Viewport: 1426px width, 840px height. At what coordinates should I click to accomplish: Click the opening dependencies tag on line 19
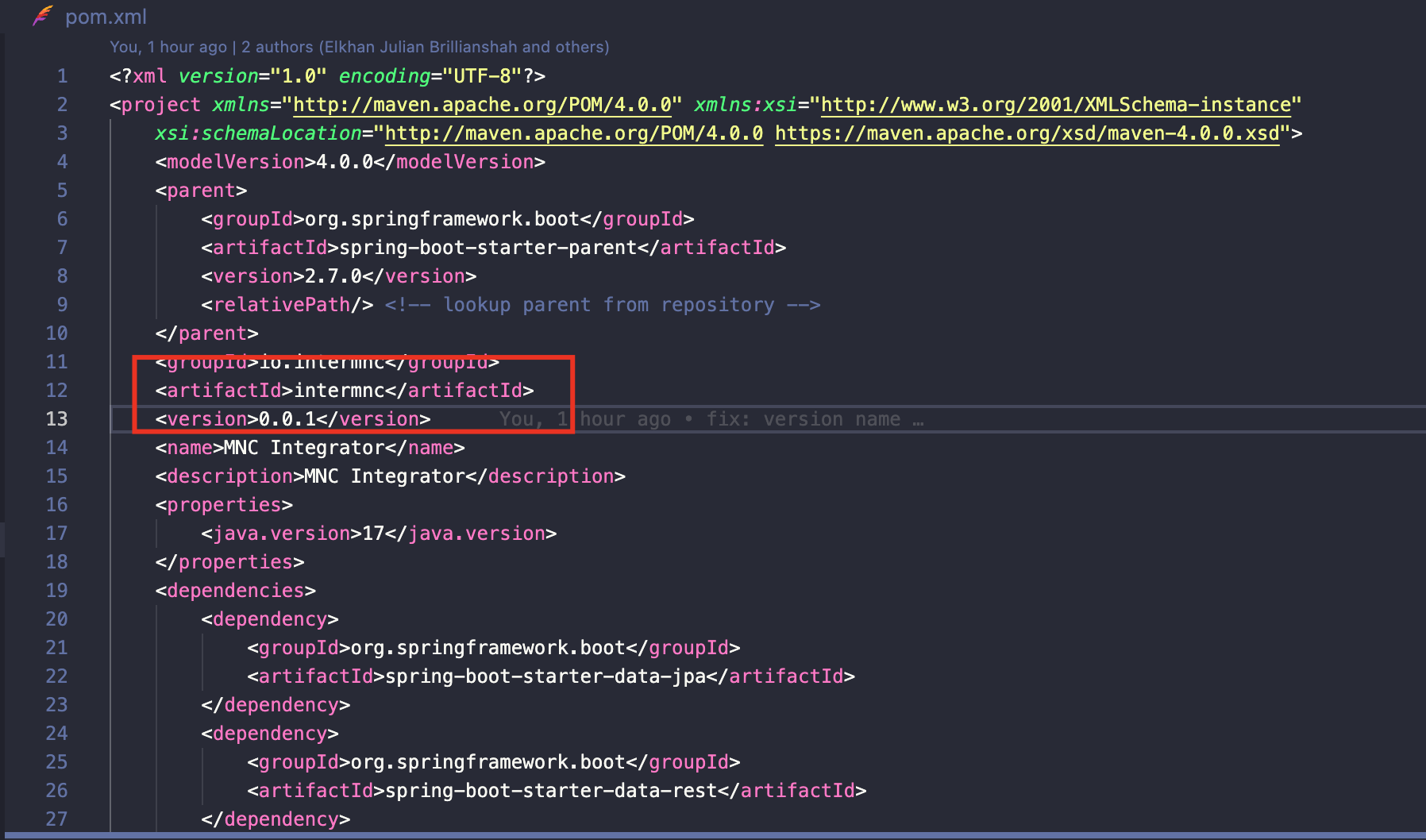point(236,591)
